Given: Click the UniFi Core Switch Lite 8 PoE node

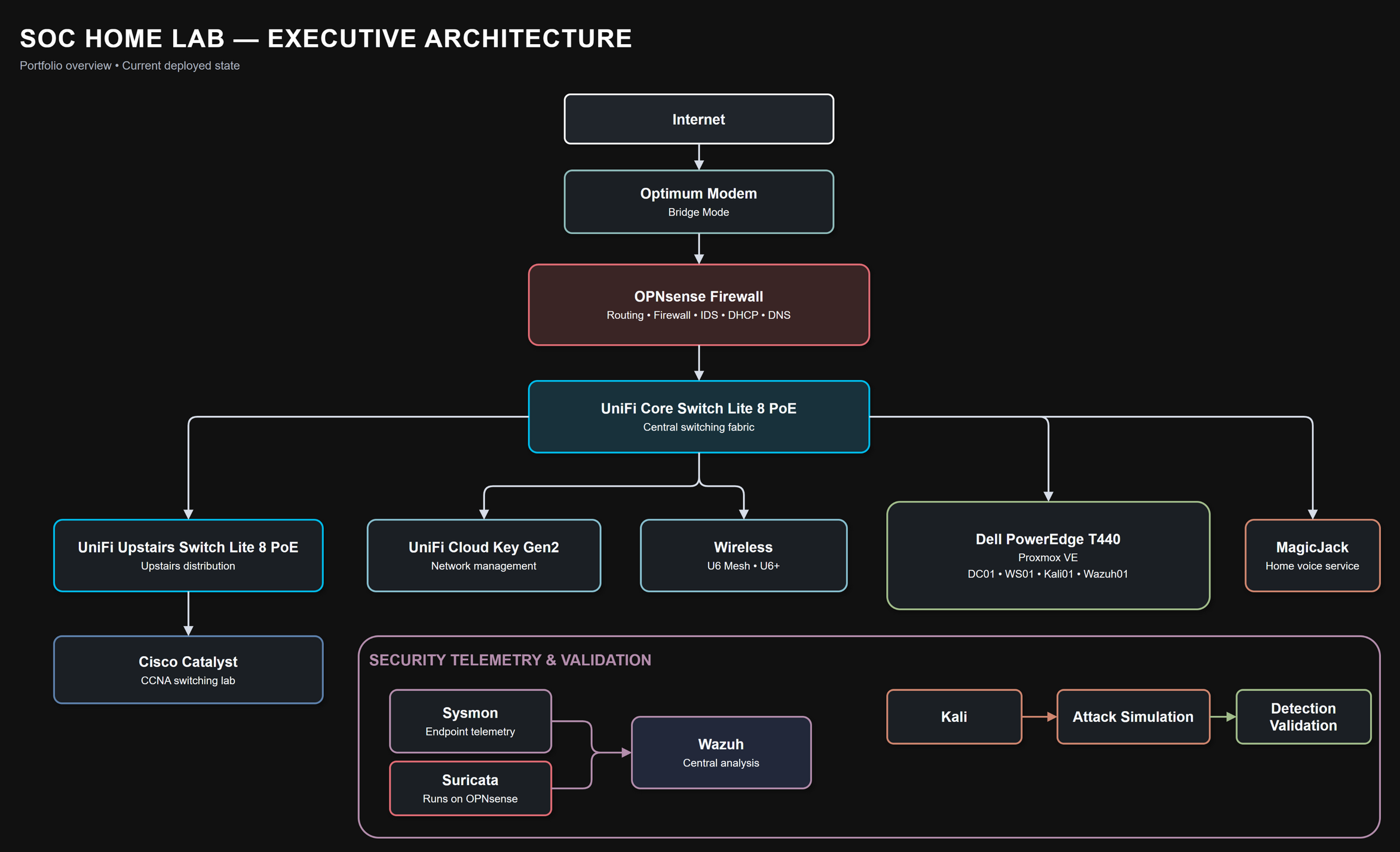Looking at the screenshot, I should (x=699, y=416).
